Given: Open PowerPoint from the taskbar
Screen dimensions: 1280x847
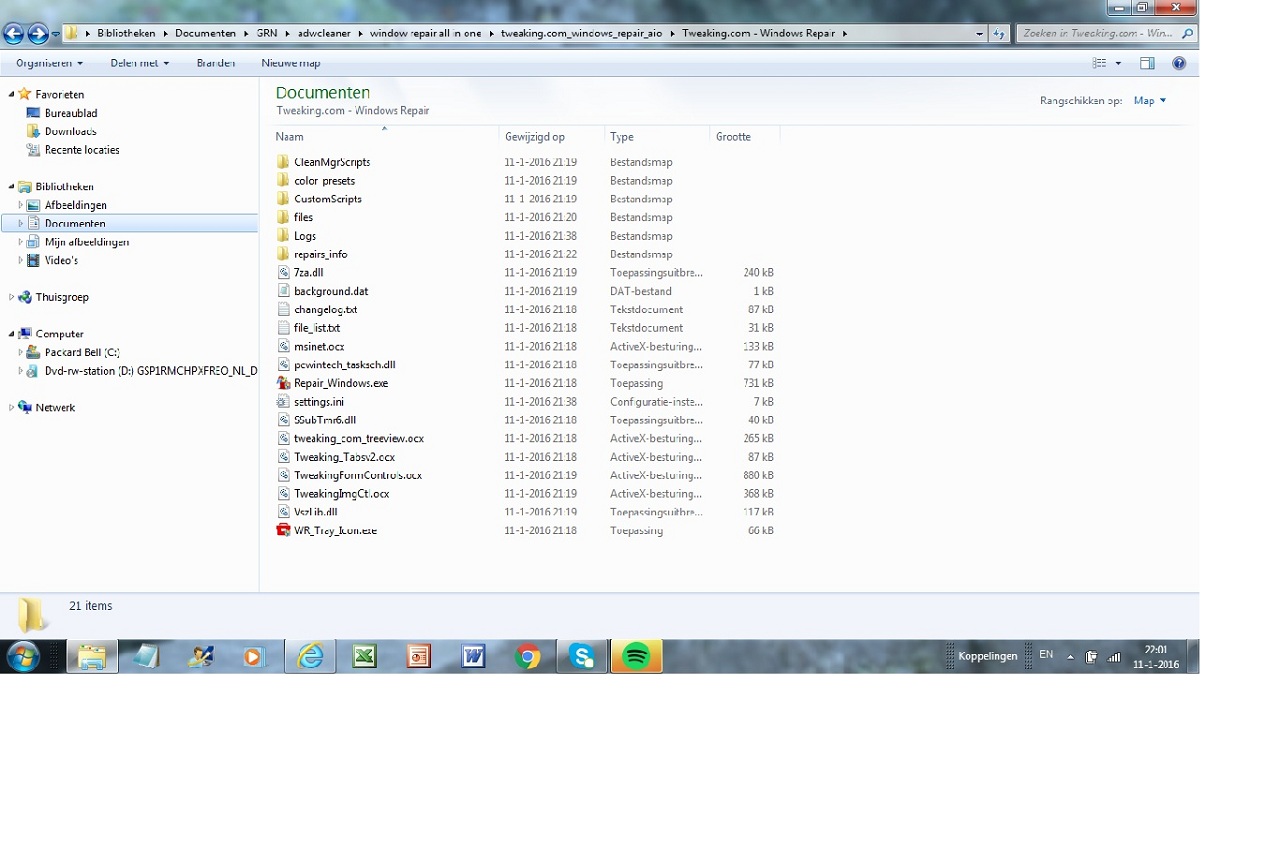Looking at the screenshot, I should coord(419,657).
